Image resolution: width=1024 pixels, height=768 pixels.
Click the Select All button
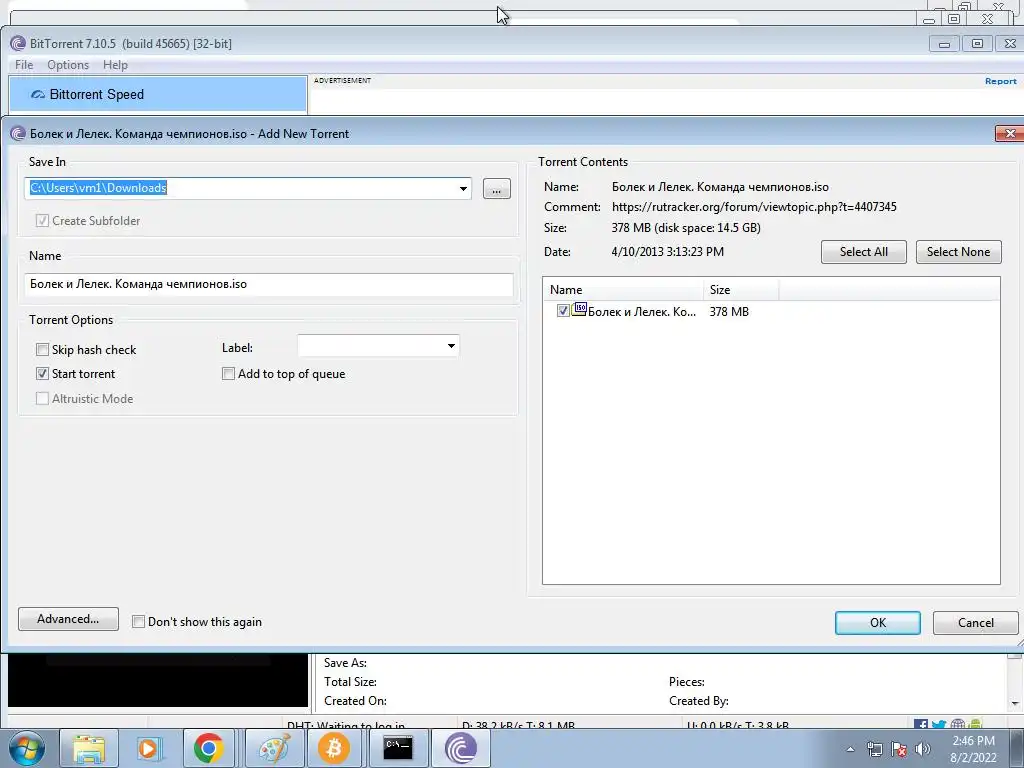tap(863, 252)
